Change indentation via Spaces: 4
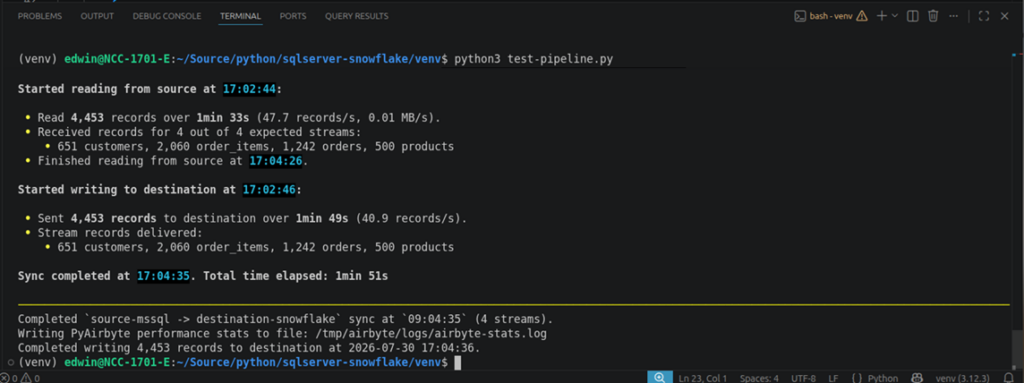 (759, 378)
